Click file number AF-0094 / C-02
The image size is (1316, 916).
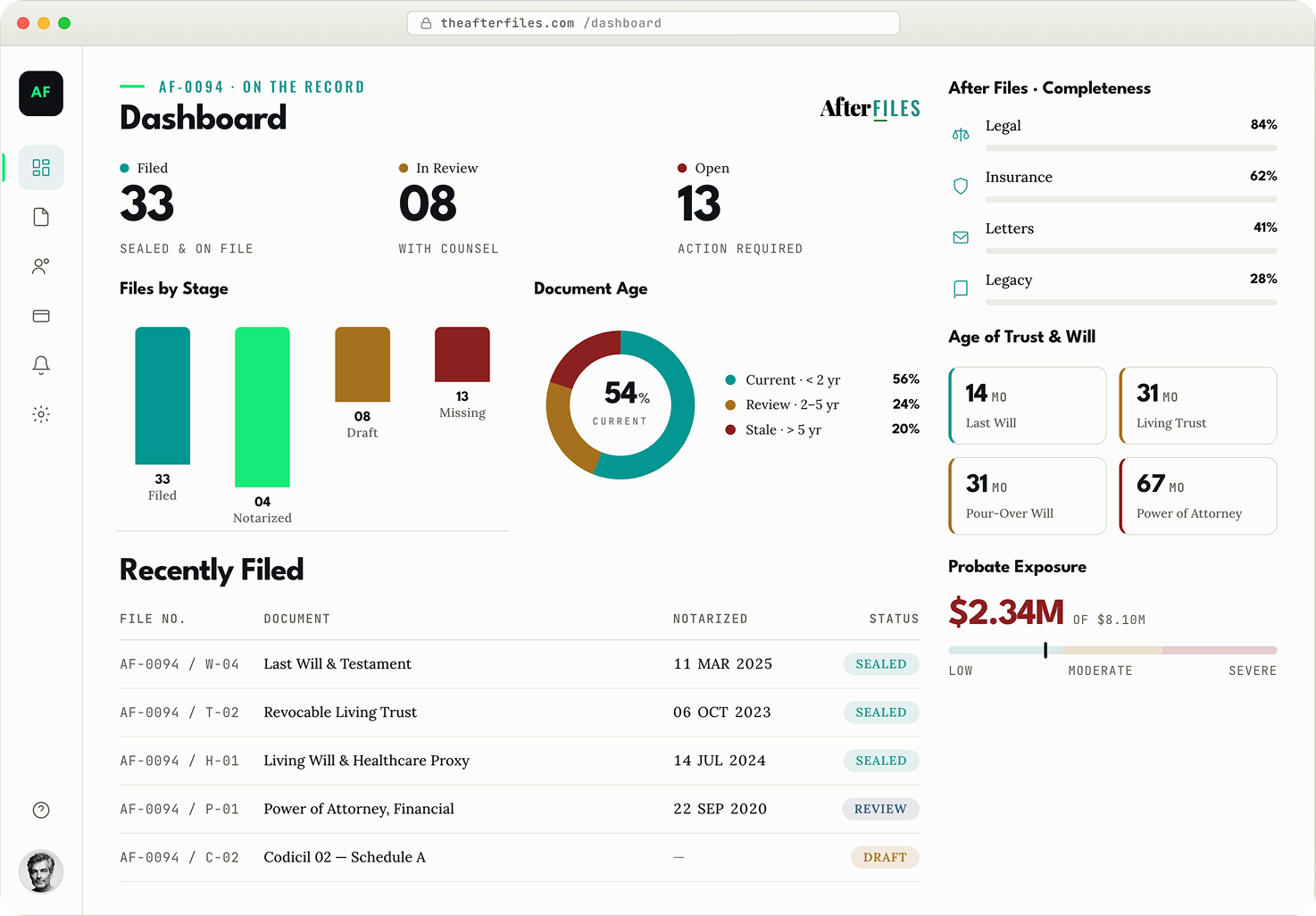(179, 857)
